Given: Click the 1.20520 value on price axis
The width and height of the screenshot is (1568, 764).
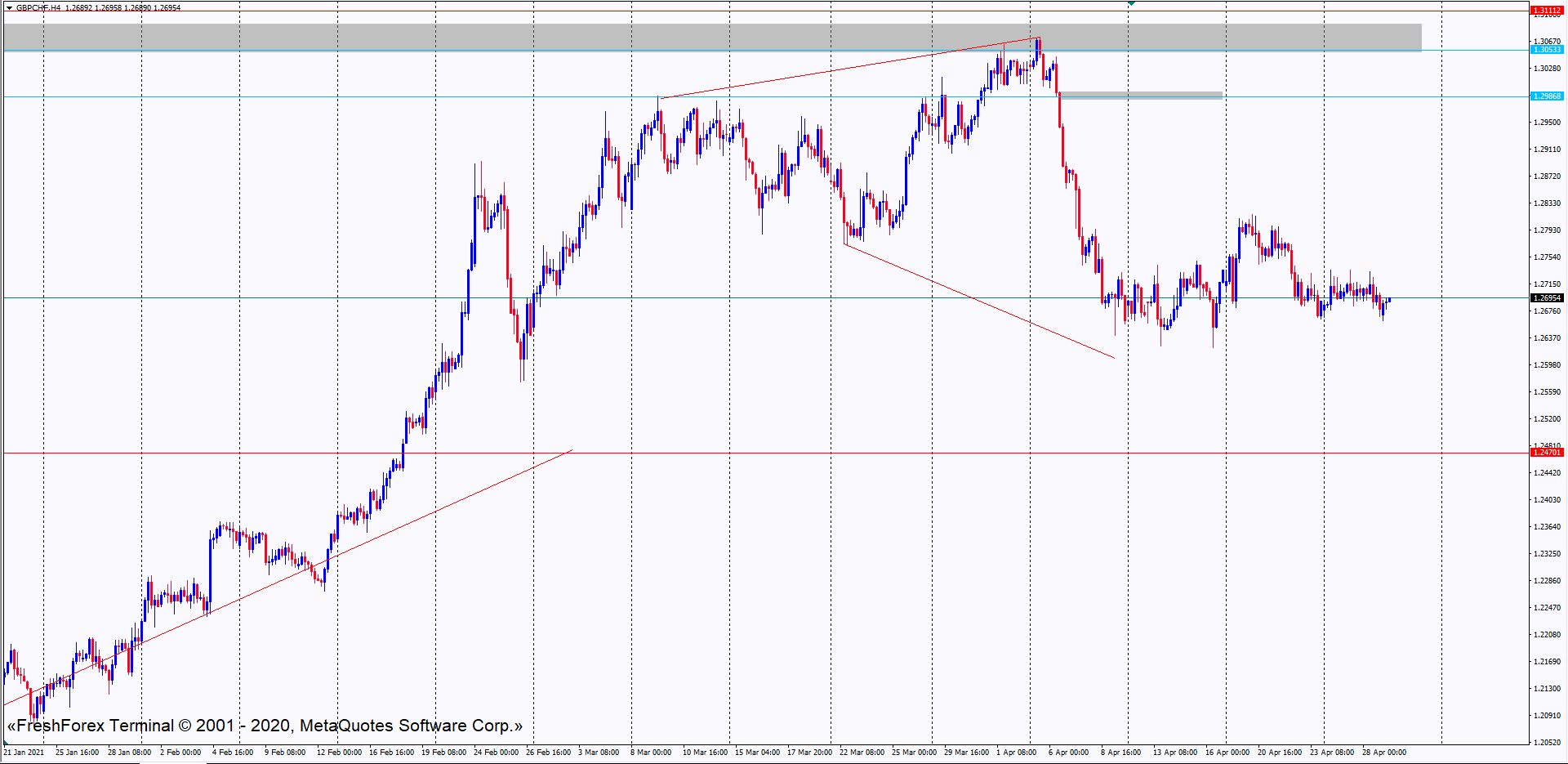Looking at the screenshot, I should pyautogui.click(x=1546, y=743).
